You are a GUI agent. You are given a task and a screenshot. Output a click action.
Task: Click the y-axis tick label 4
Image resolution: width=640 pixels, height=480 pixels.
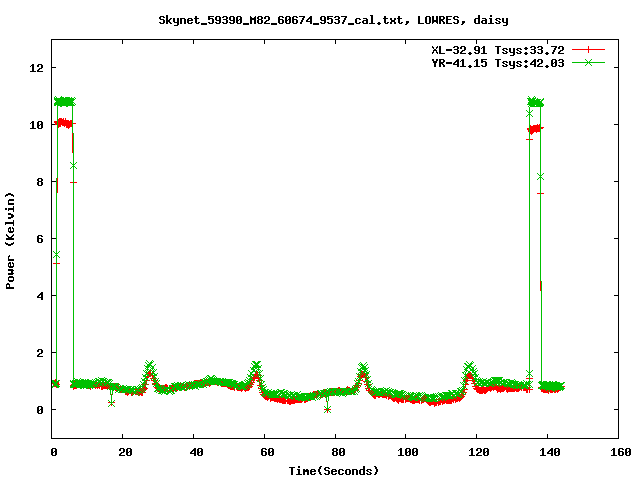click(40, 296)
